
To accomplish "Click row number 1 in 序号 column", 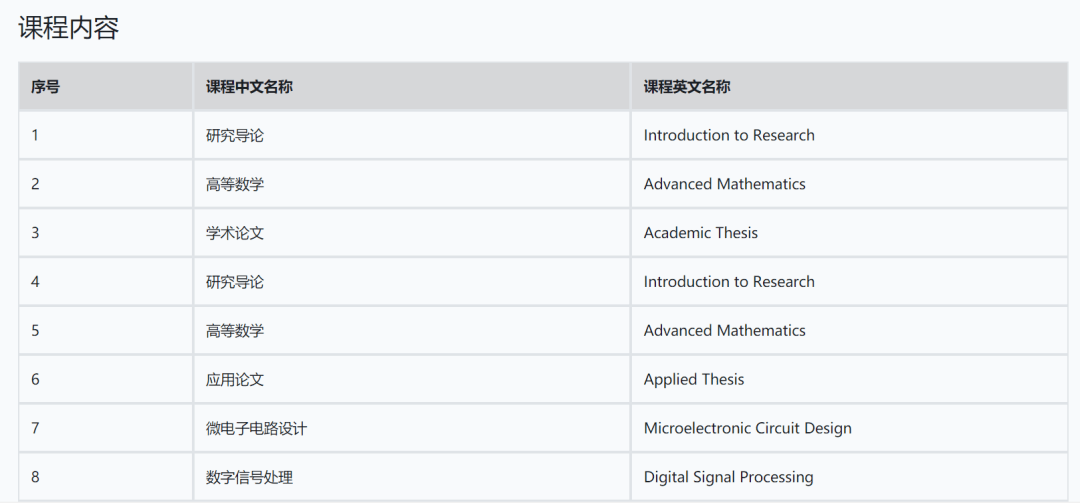I will (36, 135).
